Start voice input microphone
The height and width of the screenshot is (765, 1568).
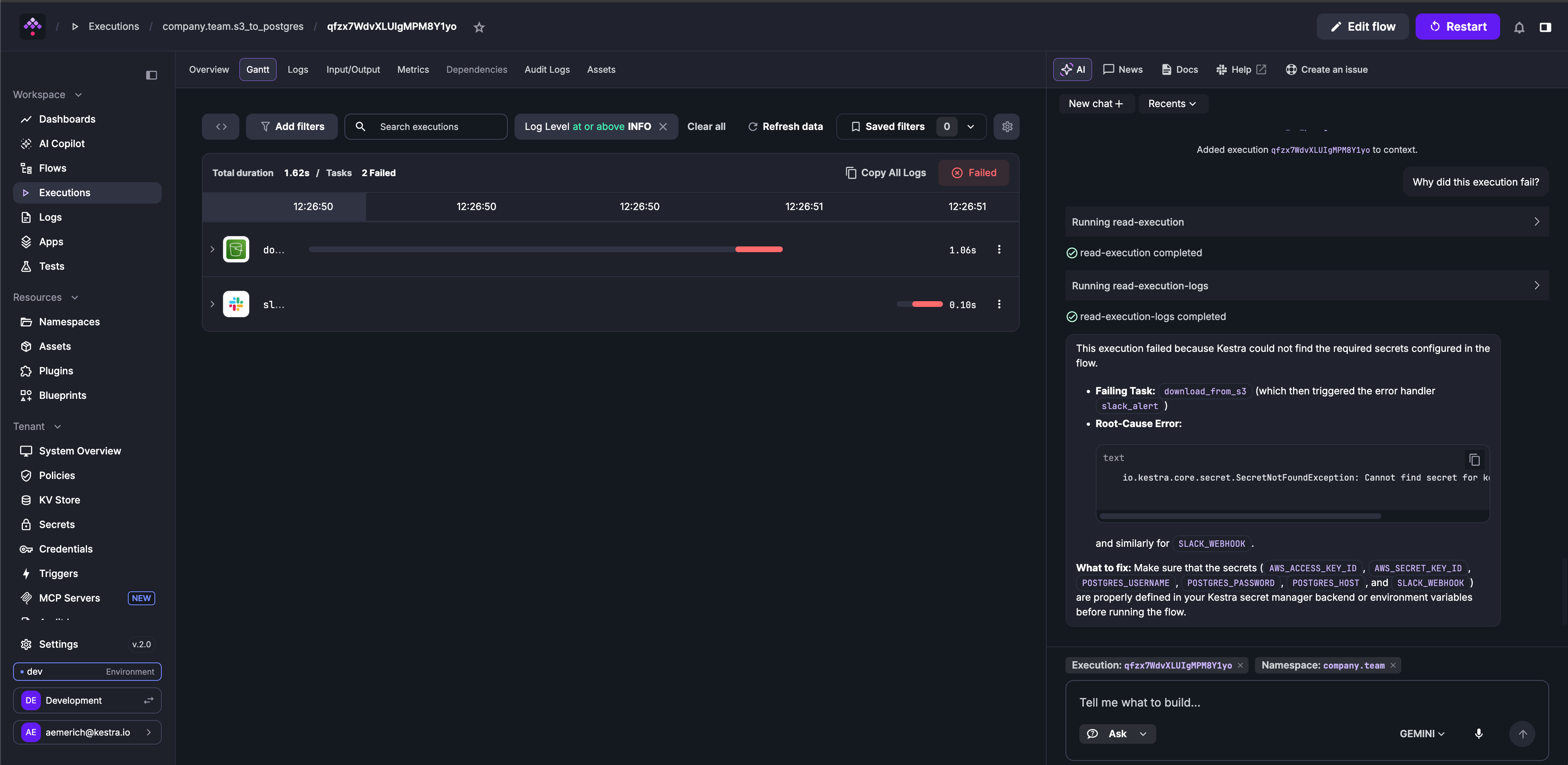(1479, 733)
